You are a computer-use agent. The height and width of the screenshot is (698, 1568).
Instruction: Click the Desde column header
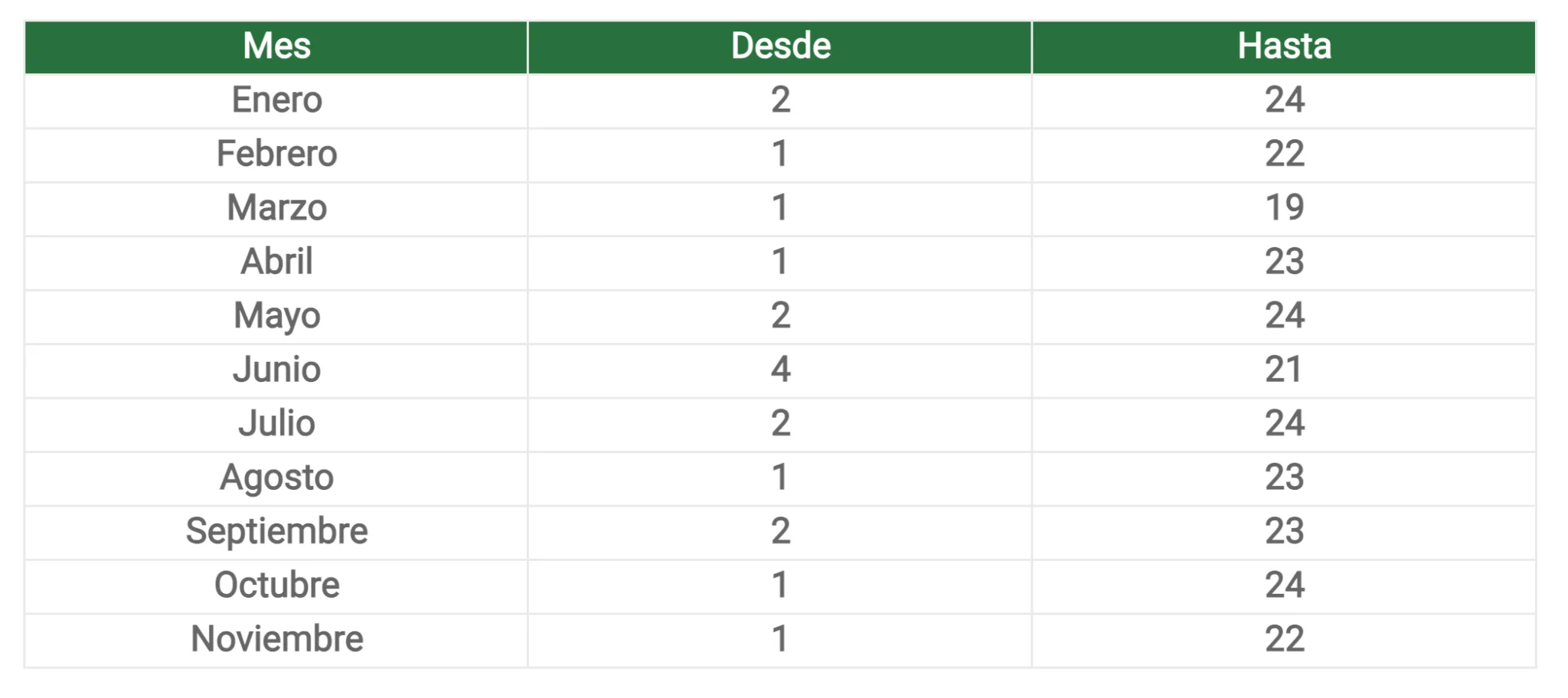[780, 47]
